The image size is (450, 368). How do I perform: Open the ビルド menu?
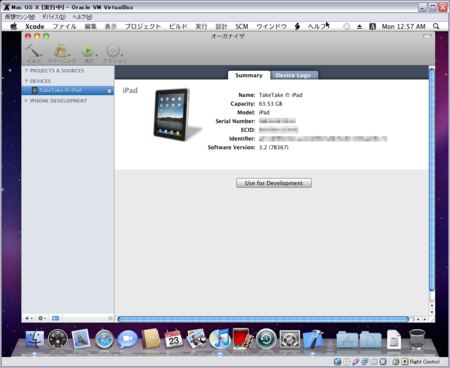click(x=178, y=27)
